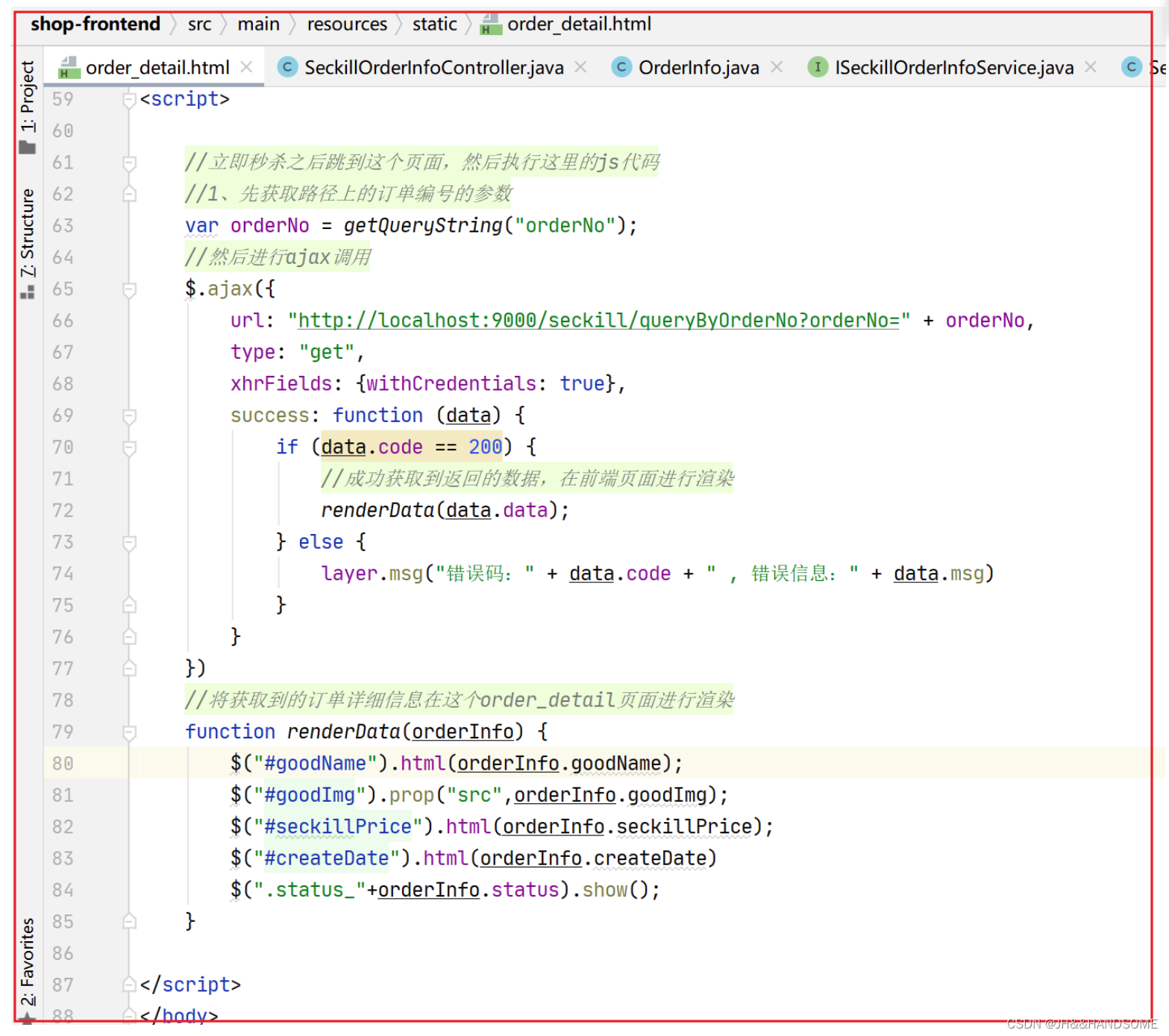Viewport: 1169px width, 1036px height.
Task: Switch to the OrderInfo.java tab
Action: point(698,68)
